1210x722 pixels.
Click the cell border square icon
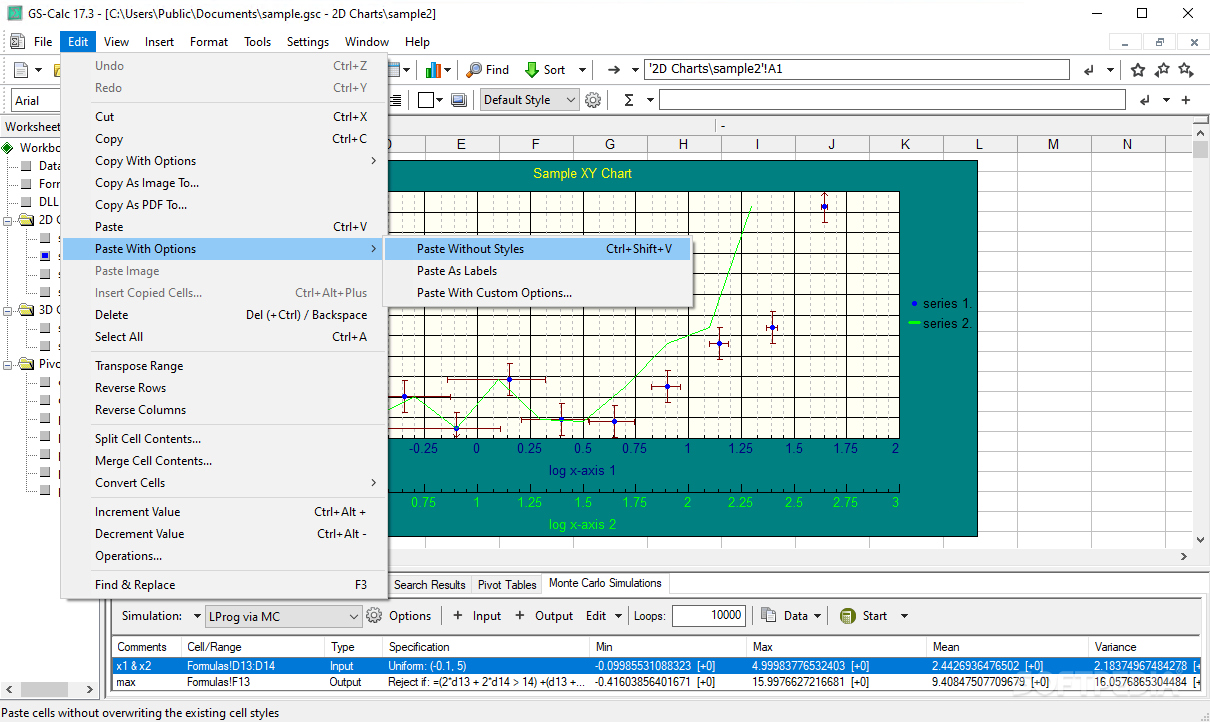(x=426, y=100)
